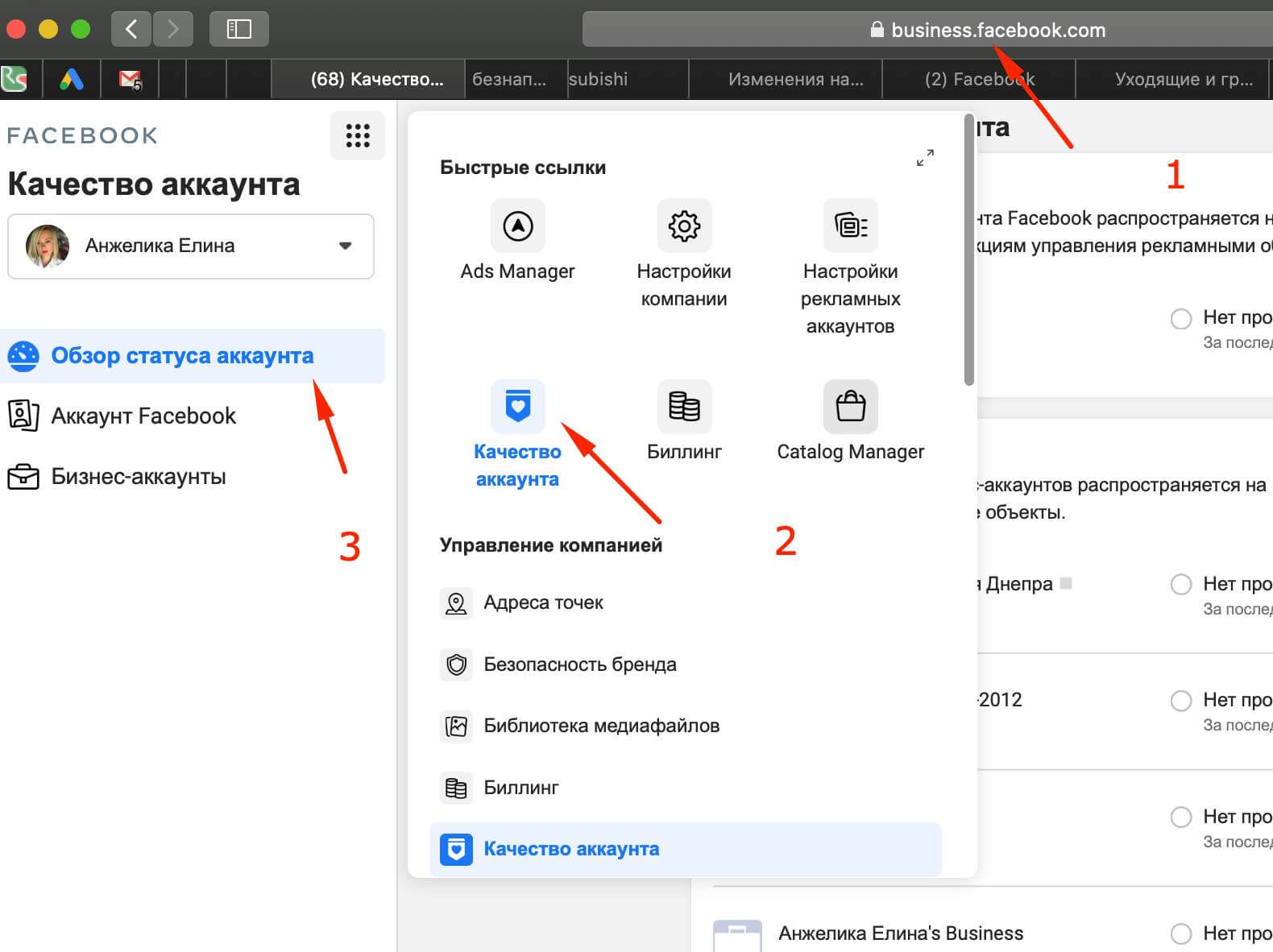
Task: Select the radio button in the Днепра row
Action: pos(1181,584)
